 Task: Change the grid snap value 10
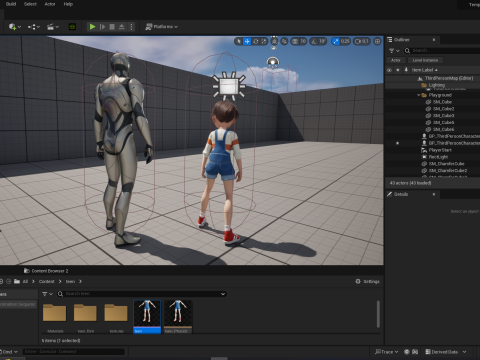[303, 41]
